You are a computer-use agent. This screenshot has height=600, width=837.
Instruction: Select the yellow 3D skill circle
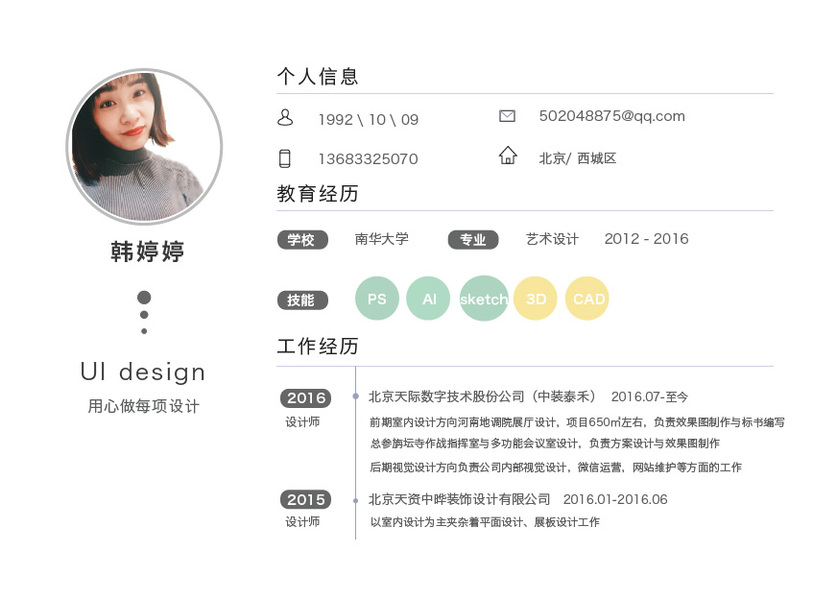tap(535, 298)
